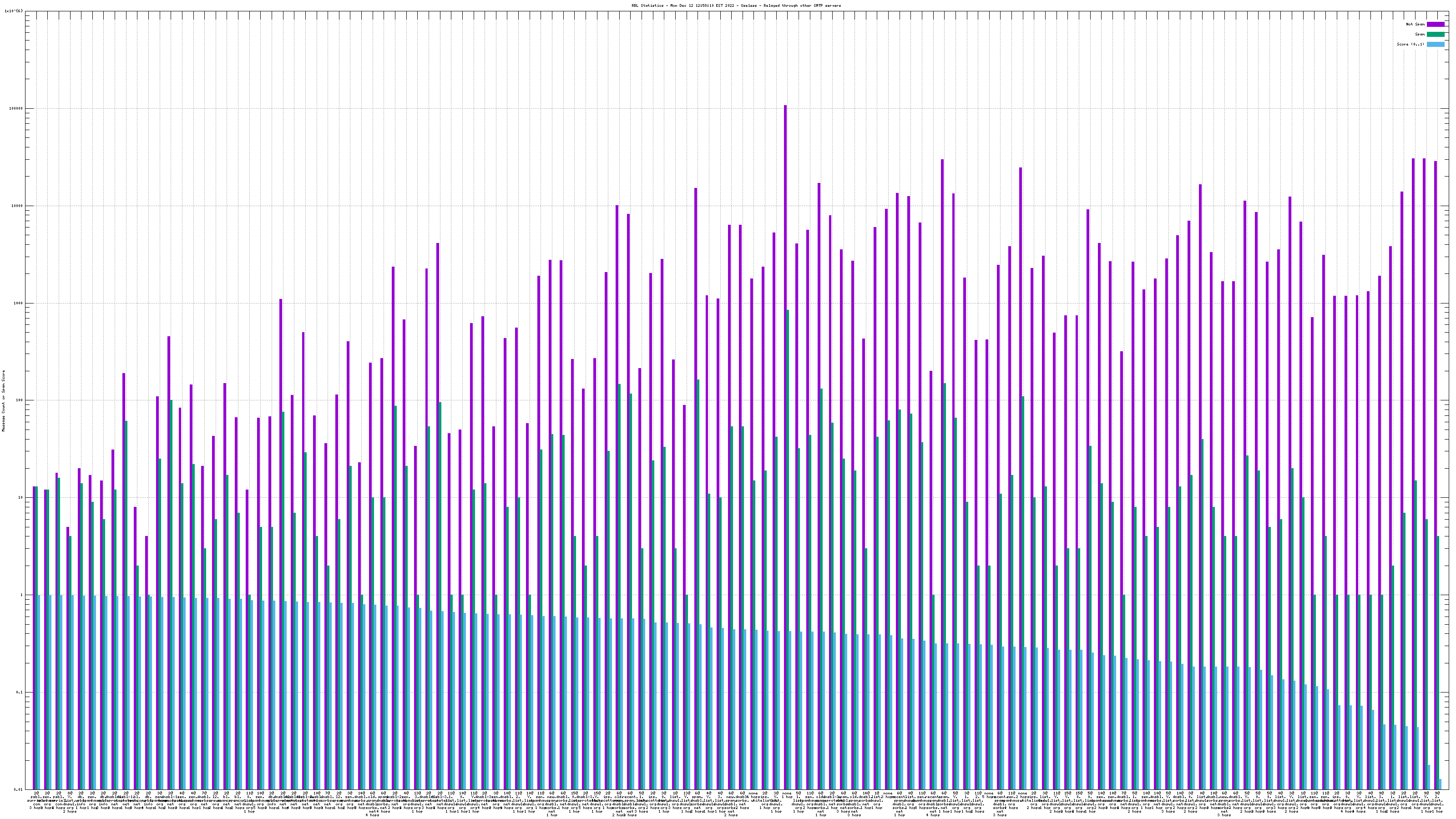This screenshot has width=1456, height=819.
Task: Click the 10000 y-axis tick label
Action: coord(17,206)
